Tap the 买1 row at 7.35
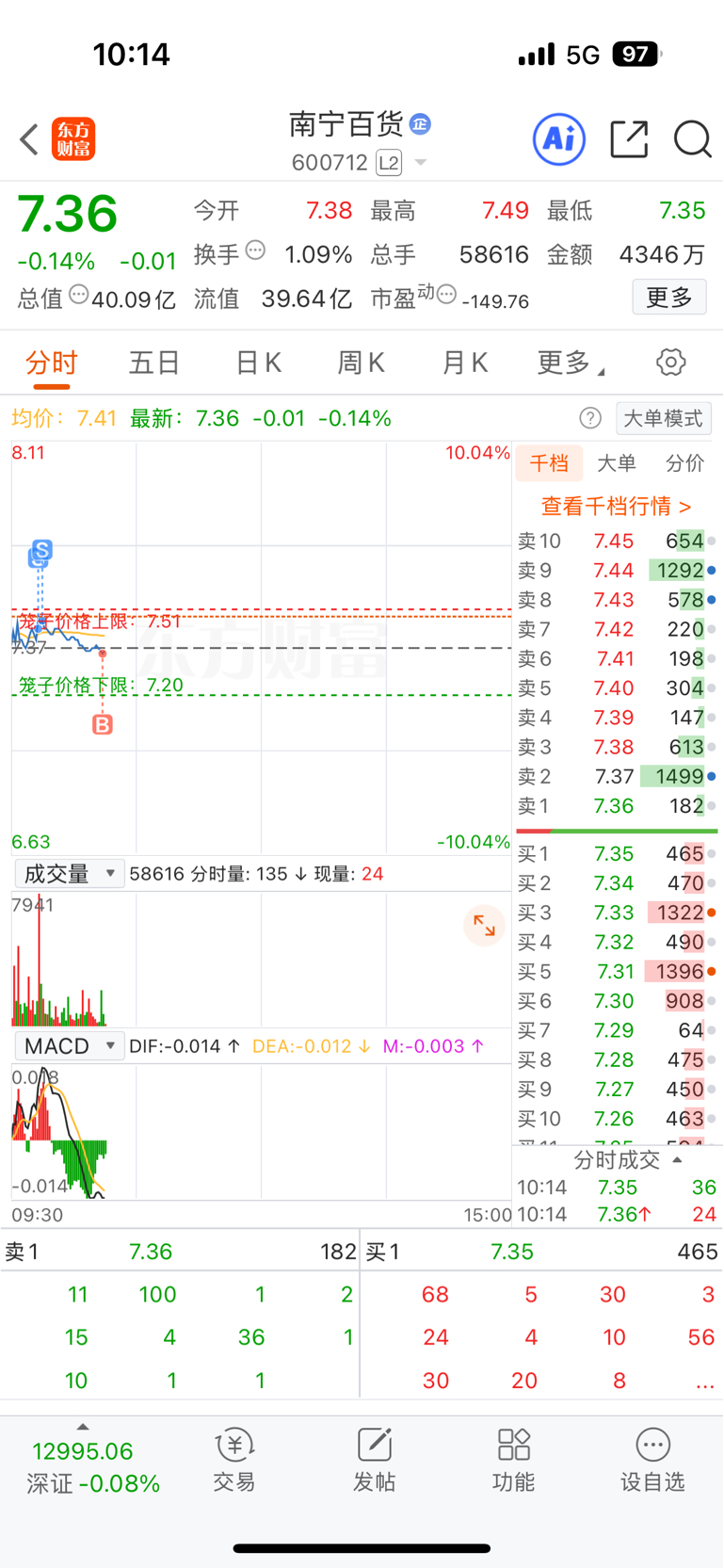The image size is (724, 1568). tap(617, 853)
